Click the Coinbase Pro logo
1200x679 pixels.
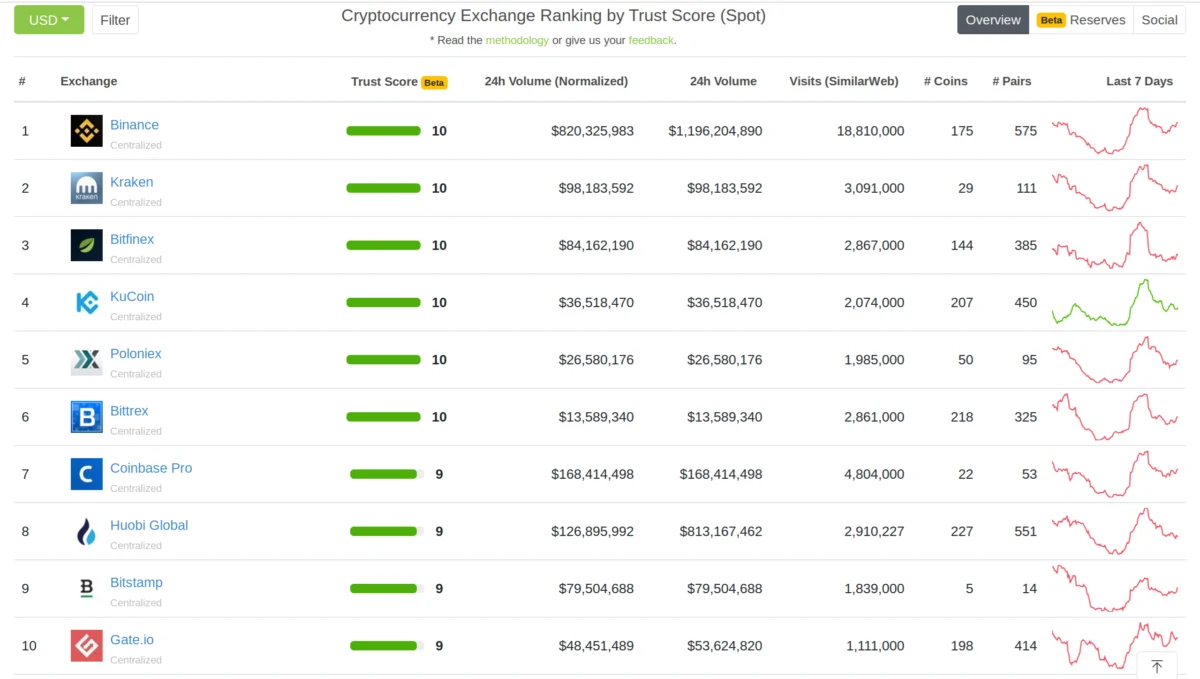pyautogui.click(x=86, y=474)
